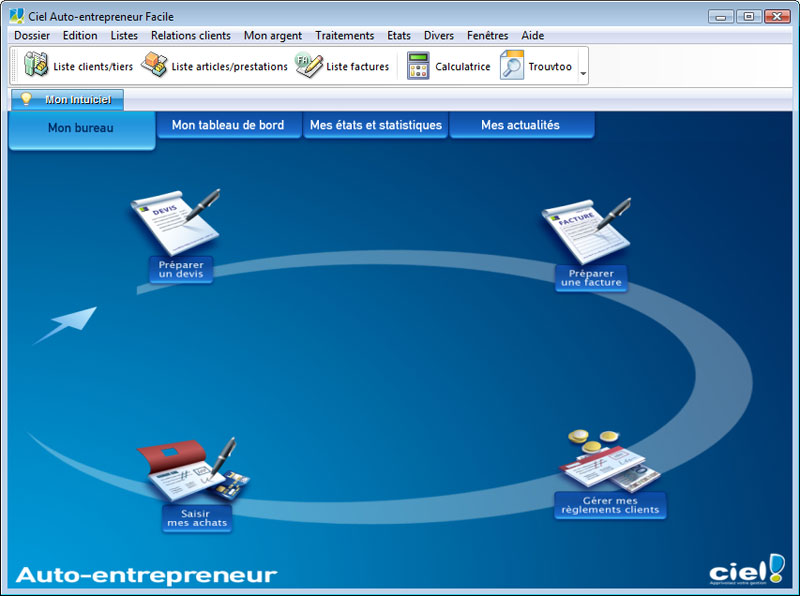Screen dimensions: 800x596
Task: Switch to Mon tableau de bord tab
Action: click(x=229, y=125)
